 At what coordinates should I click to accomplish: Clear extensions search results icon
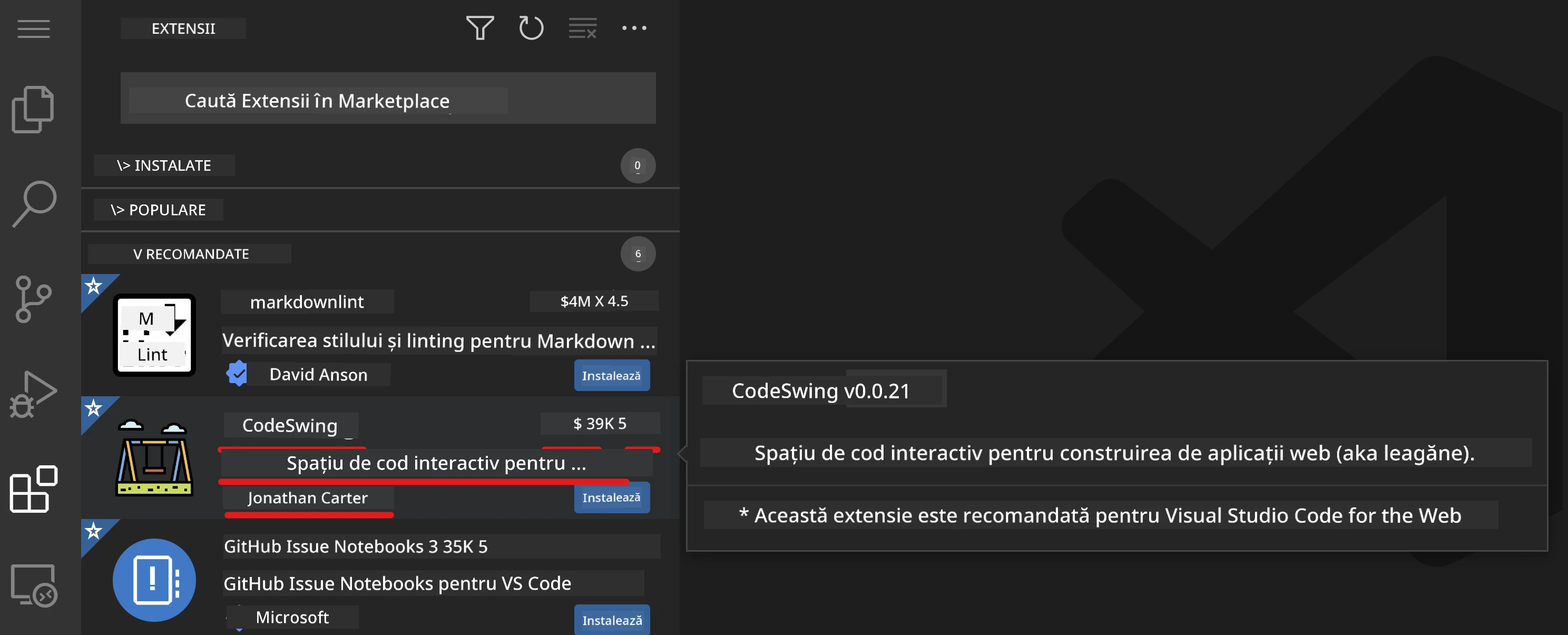[583, 28]
